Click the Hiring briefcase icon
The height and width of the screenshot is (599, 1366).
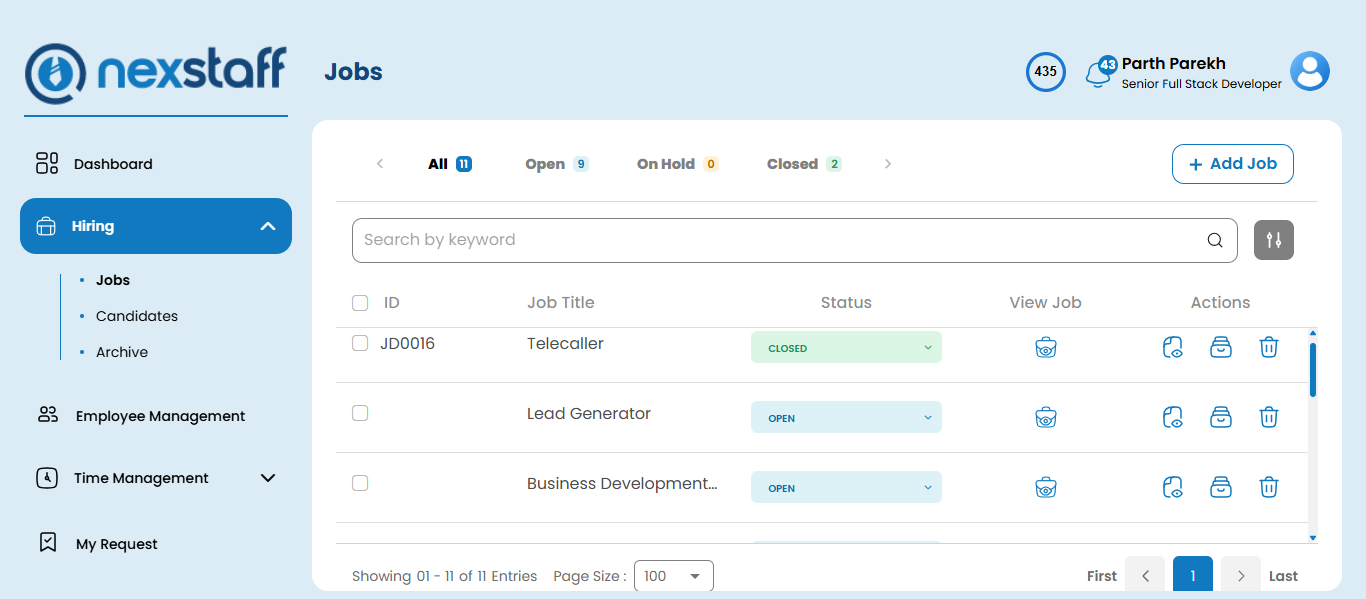click(x=46, y=226)
